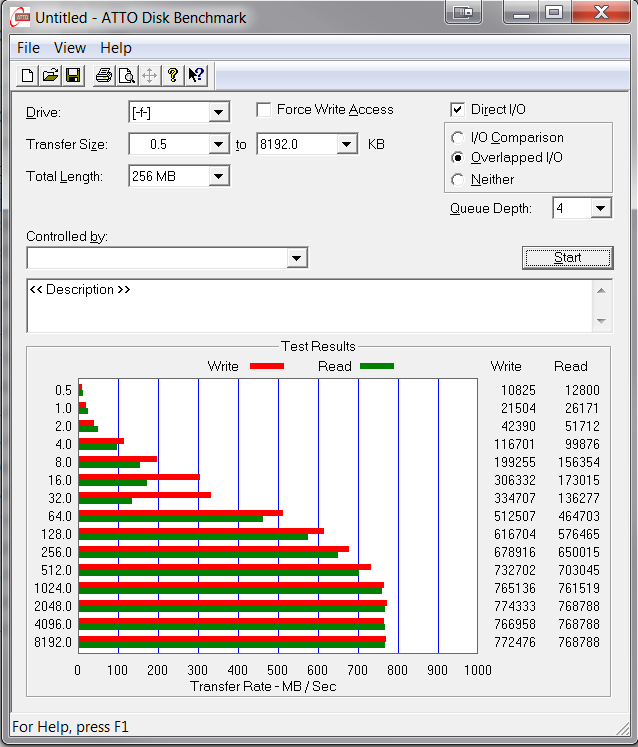
Task: Click the New file toolbar icon
Action: pos(28,75)
